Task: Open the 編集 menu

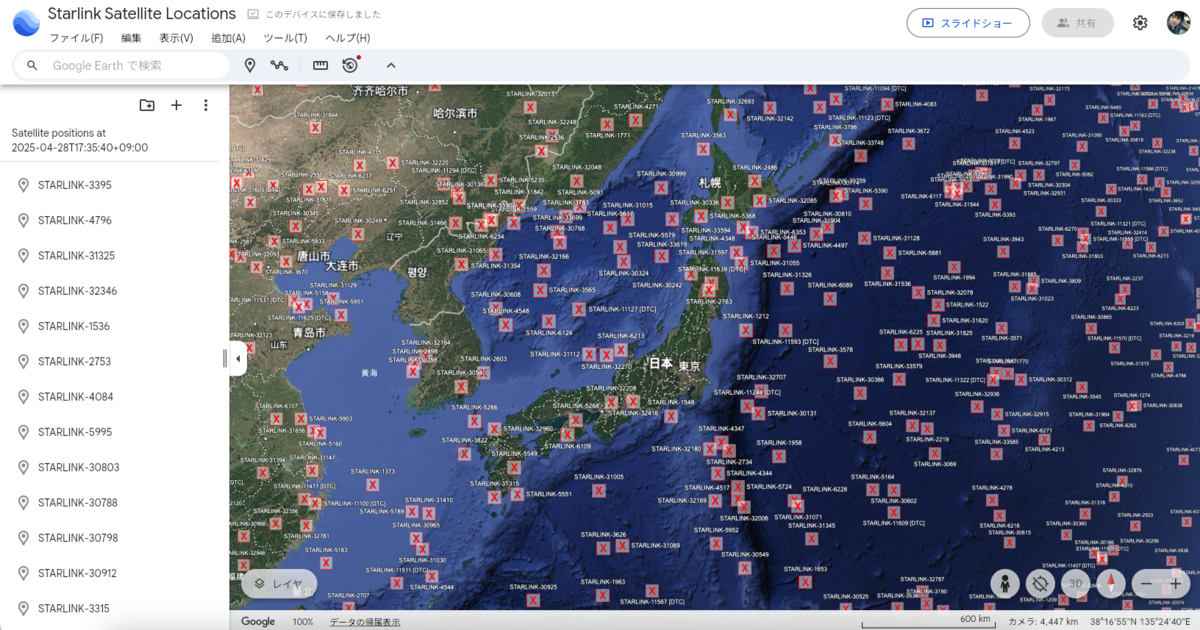Action: [131, 38]
